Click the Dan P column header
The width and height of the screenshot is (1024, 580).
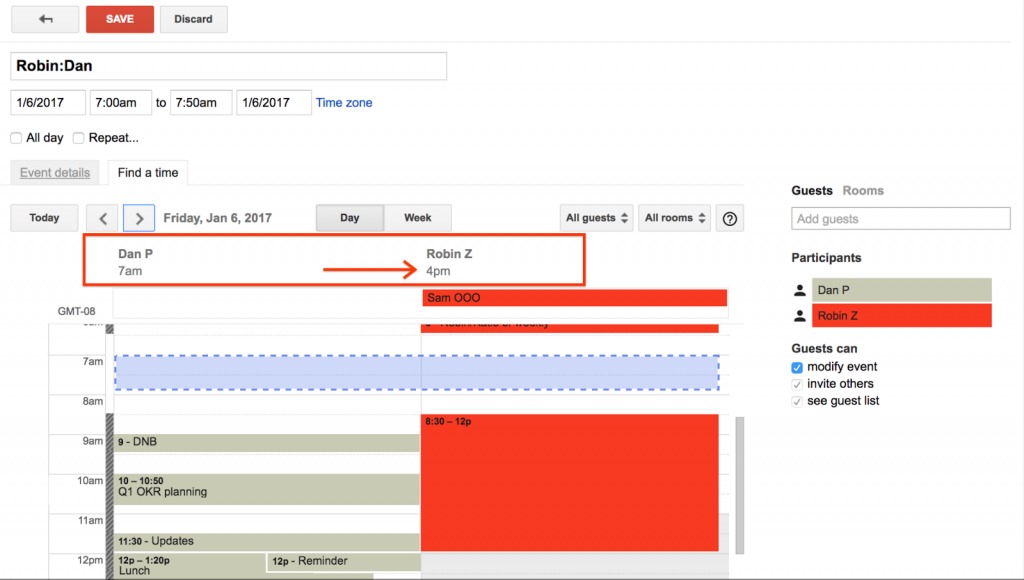135,254
